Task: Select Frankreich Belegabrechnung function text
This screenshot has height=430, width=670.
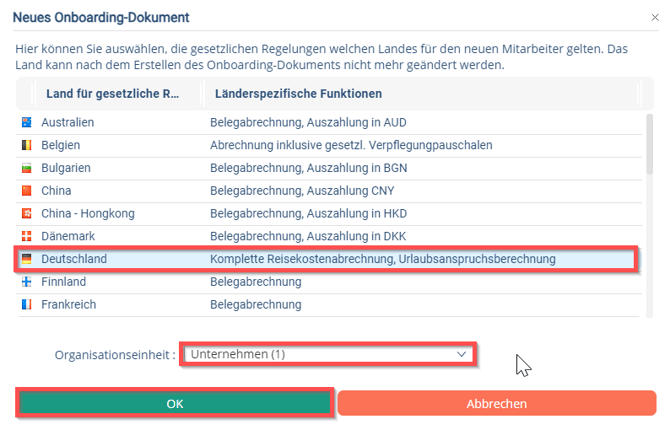Action: pos(255,305)
